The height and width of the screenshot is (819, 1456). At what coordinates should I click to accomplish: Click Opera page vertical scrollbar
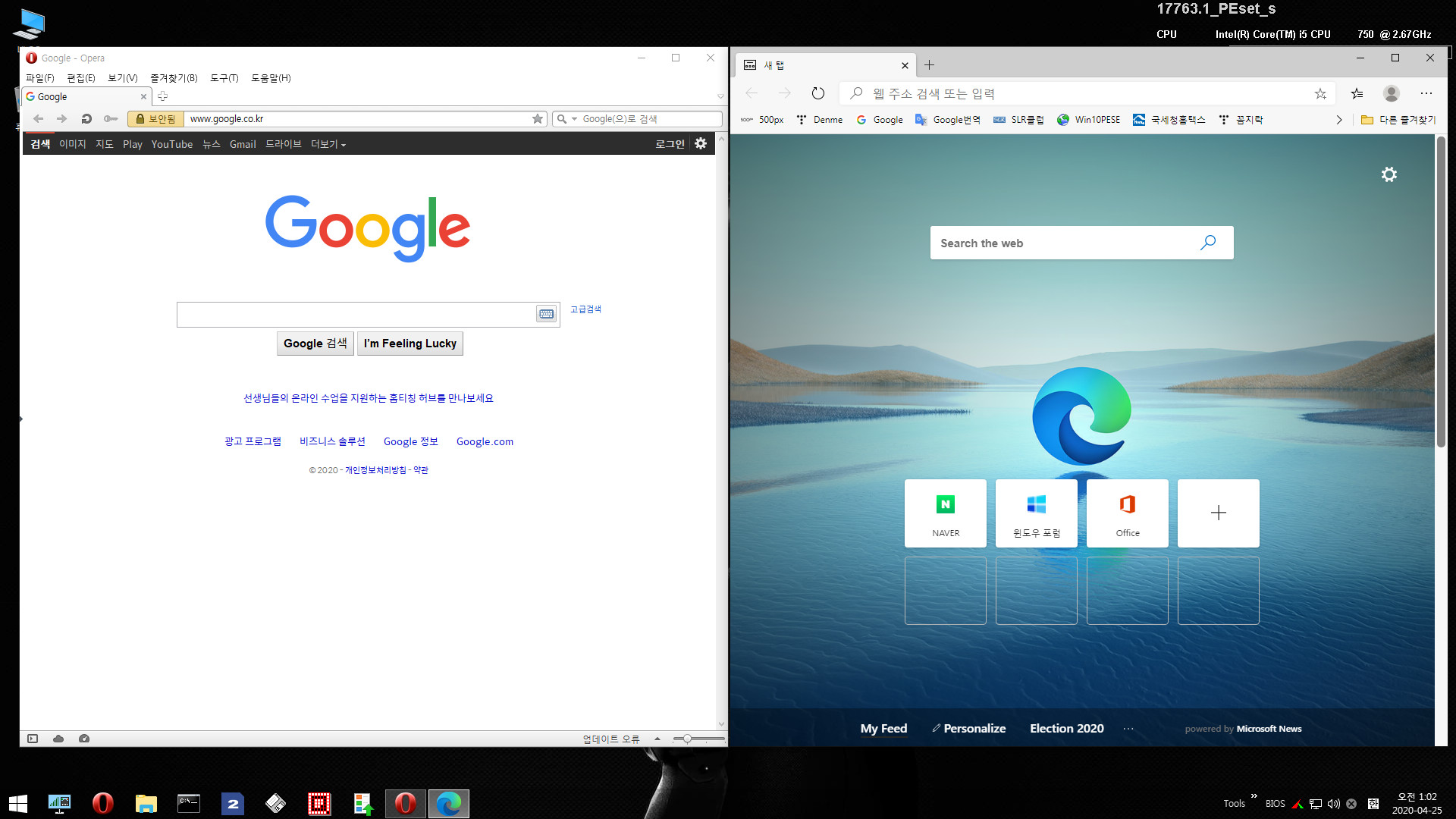click(721, 432)
